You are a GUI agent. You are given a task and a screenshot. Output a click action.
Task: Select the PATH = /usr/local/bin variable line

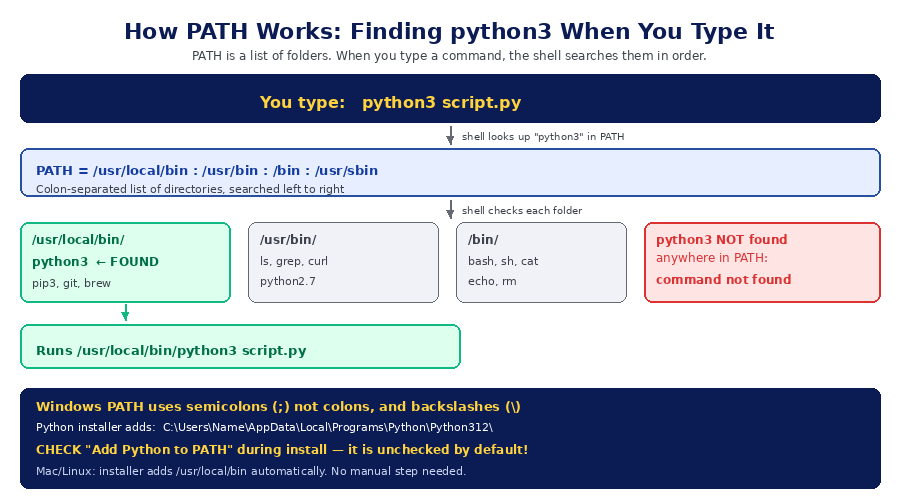[207, 170]
